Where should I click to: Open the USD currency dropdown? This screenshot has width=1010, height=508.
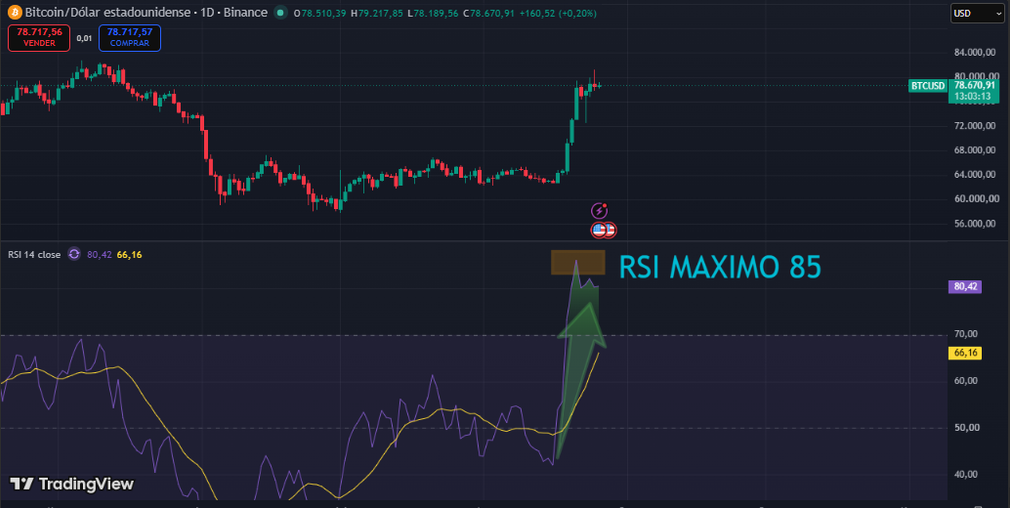[x=976, y=13]
